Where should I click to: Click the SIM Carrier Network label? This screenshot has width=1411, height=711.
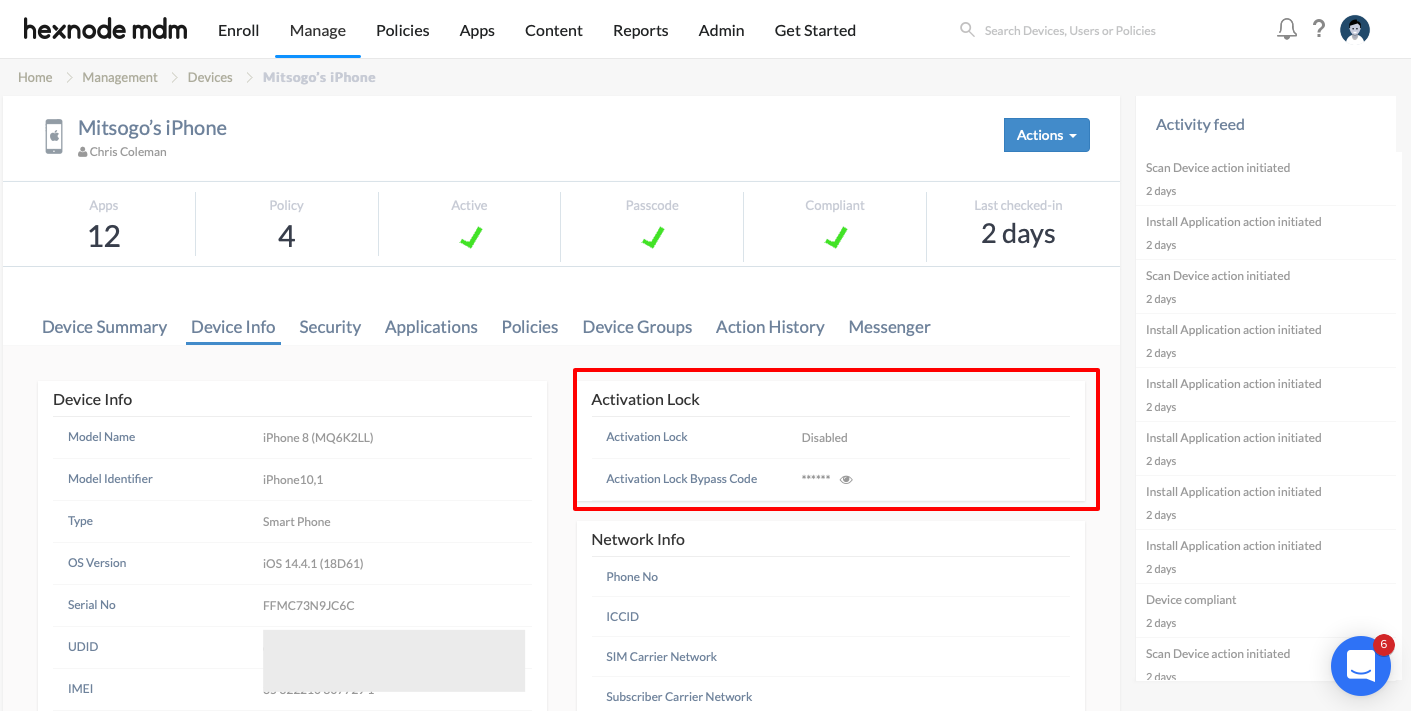(661, 657)
